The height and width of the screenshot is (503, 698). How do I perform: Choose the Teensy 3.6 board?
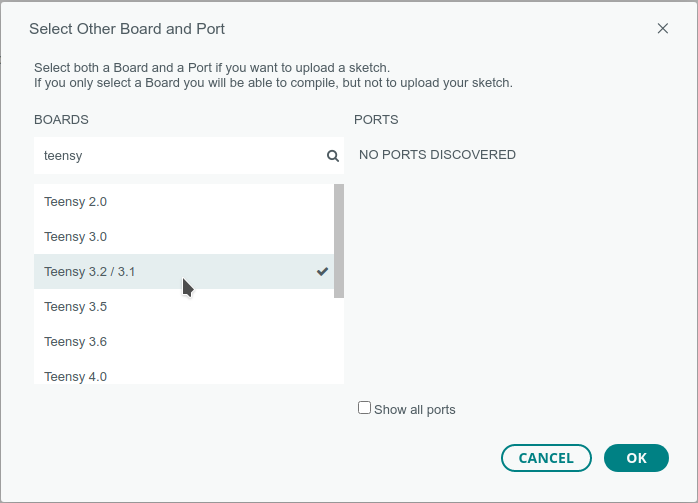tap(76, 342)
